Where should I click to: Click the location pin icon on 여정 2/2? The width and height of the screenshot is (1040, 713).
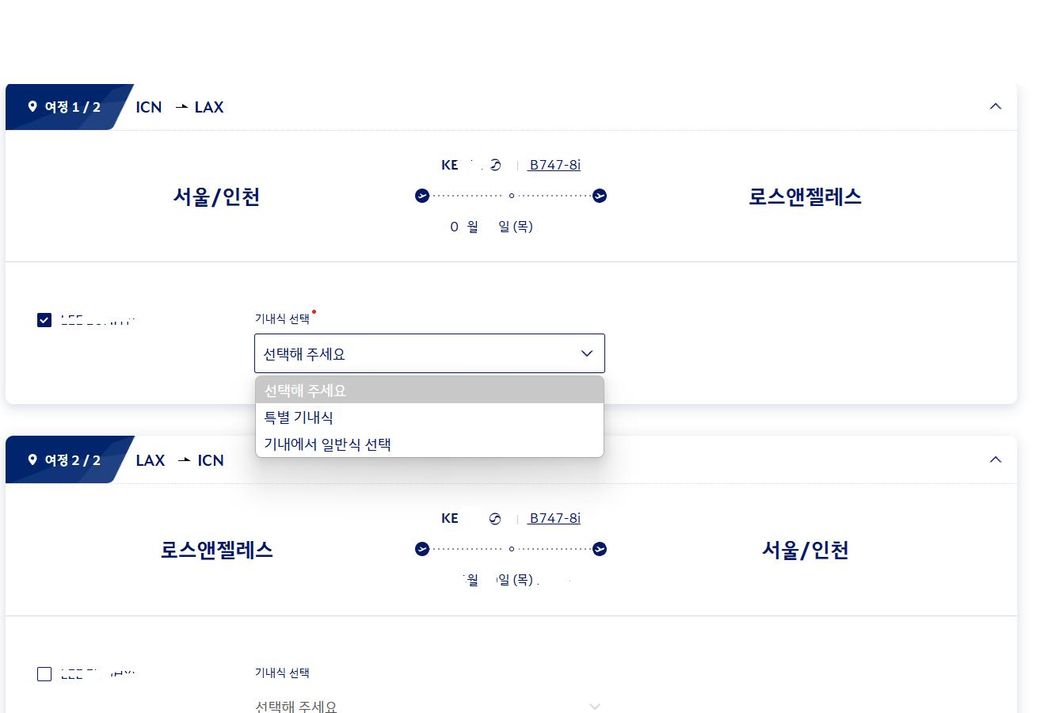coord(32,460)
